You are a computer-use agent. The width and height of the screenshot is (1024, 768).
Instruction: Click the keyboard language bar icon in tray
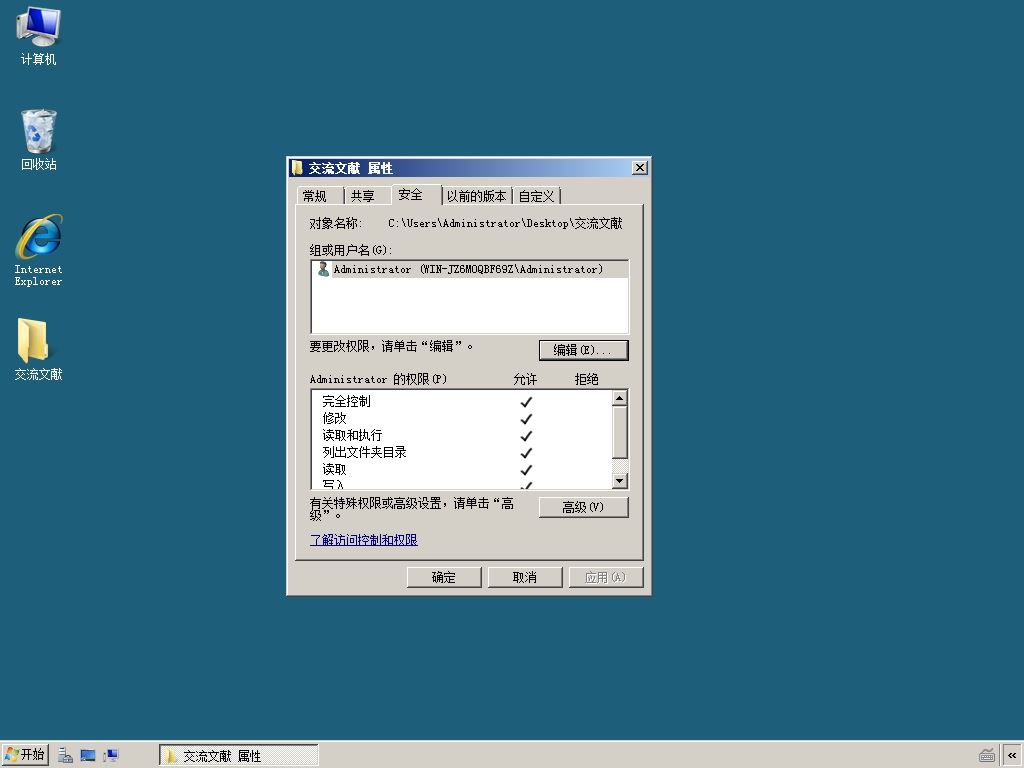pos(987,756)
